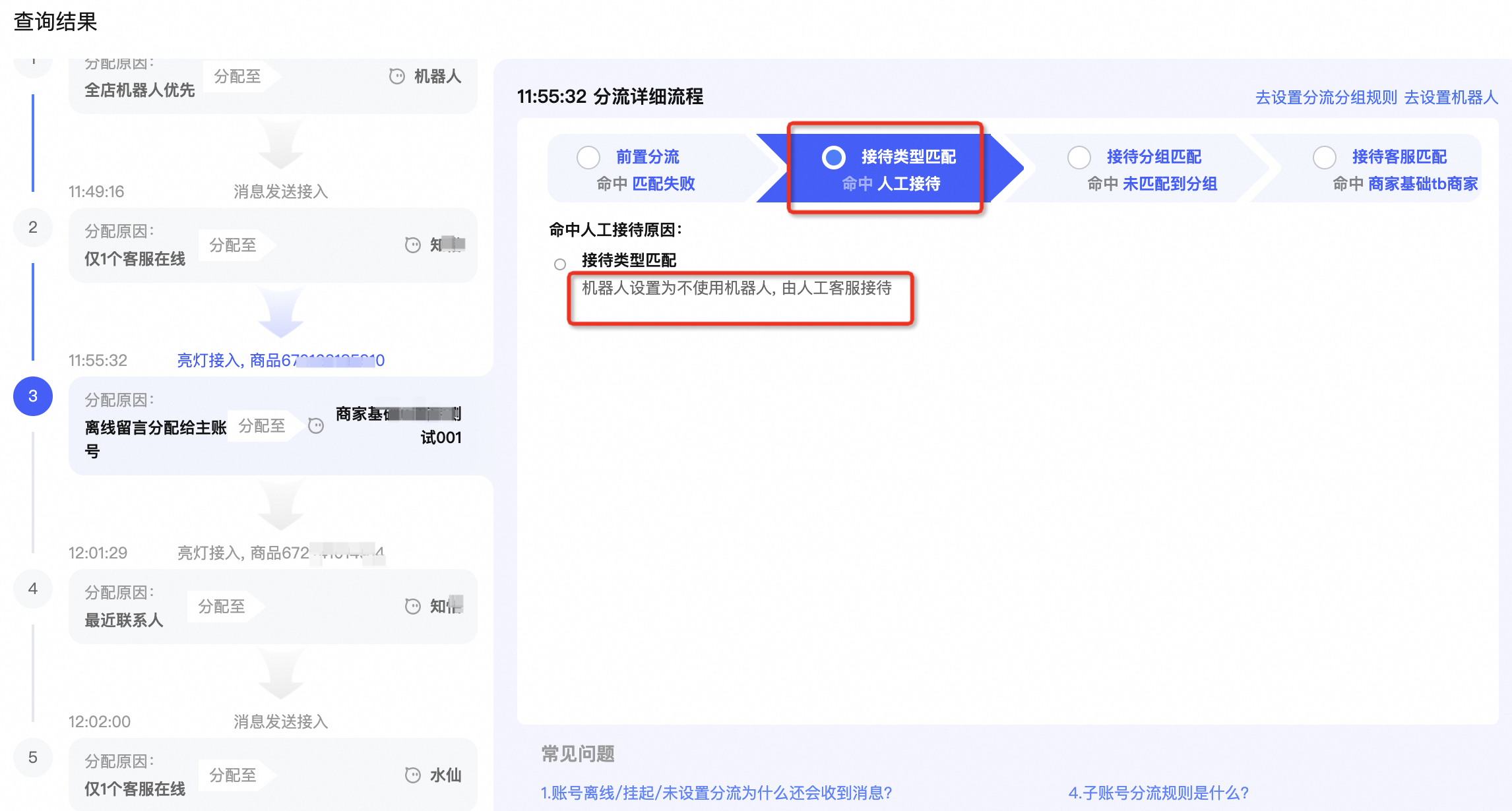Image resolution: width=1512 pixels, height=811 pixels.
Task: Select timeline step number 5
Action: (33, 758)
